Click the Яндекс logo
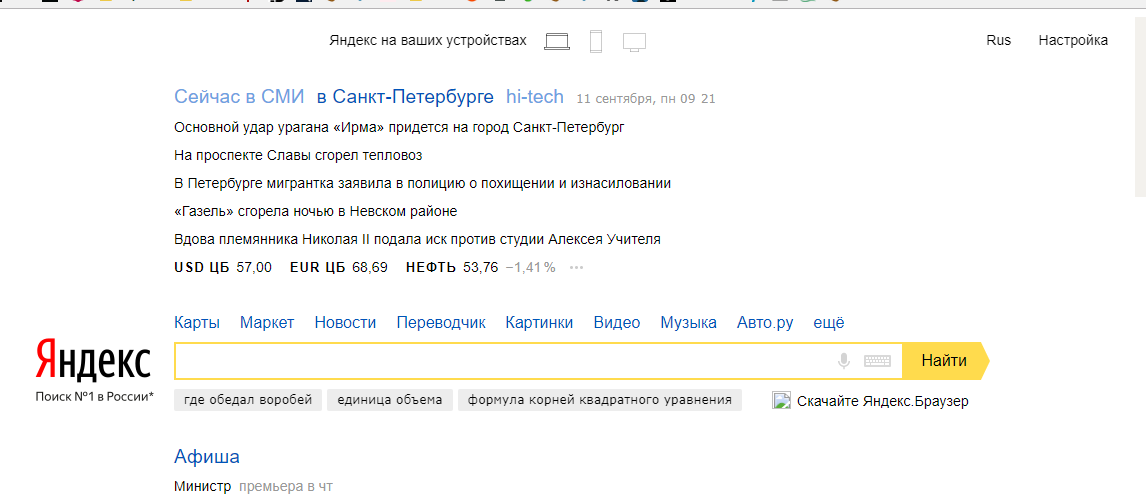1146x498 pixels. 93,361
